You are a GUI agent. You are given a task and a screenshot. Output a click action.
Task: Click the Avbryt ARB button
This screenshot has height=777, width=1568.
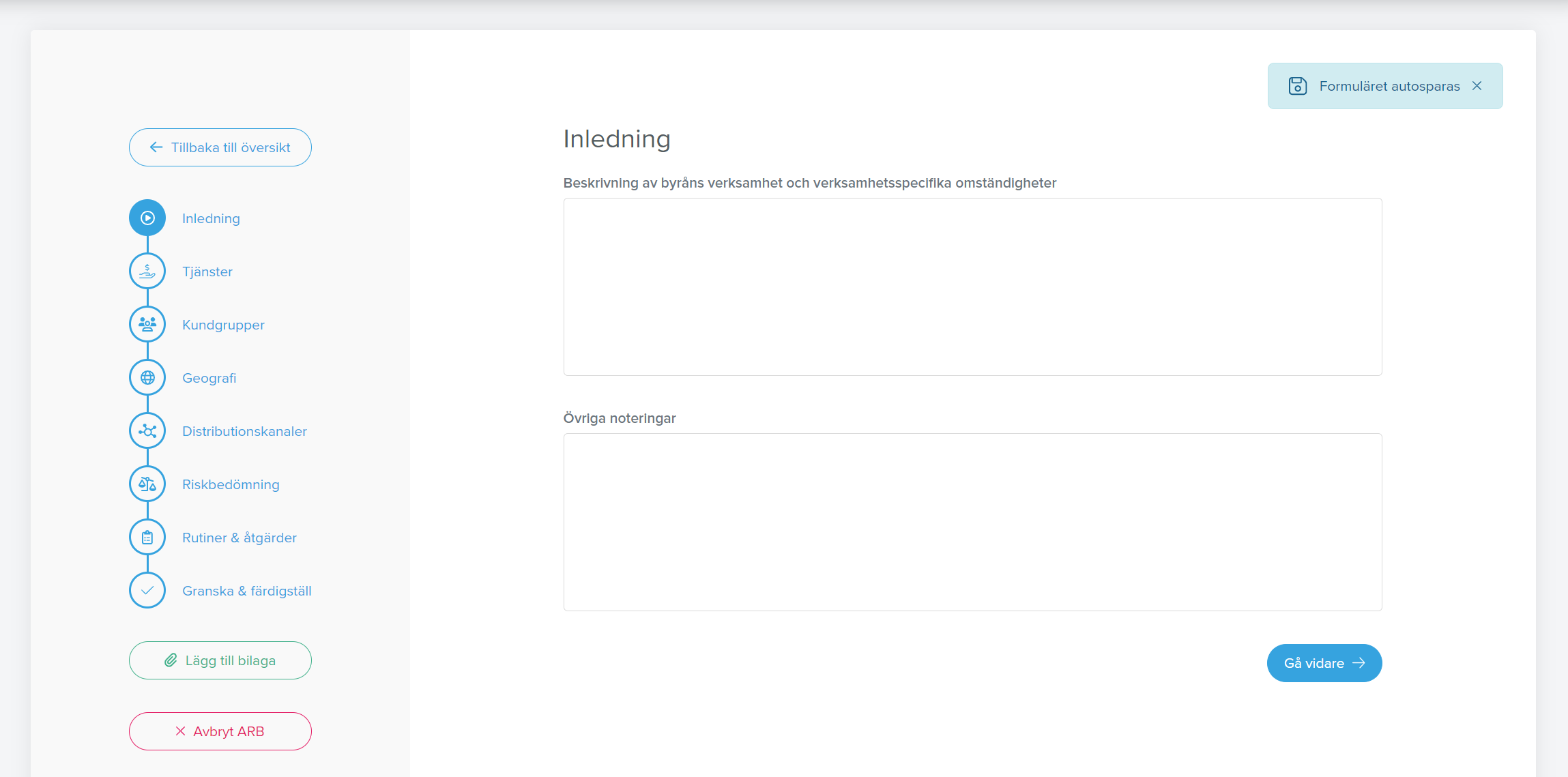tap(220, 731)
